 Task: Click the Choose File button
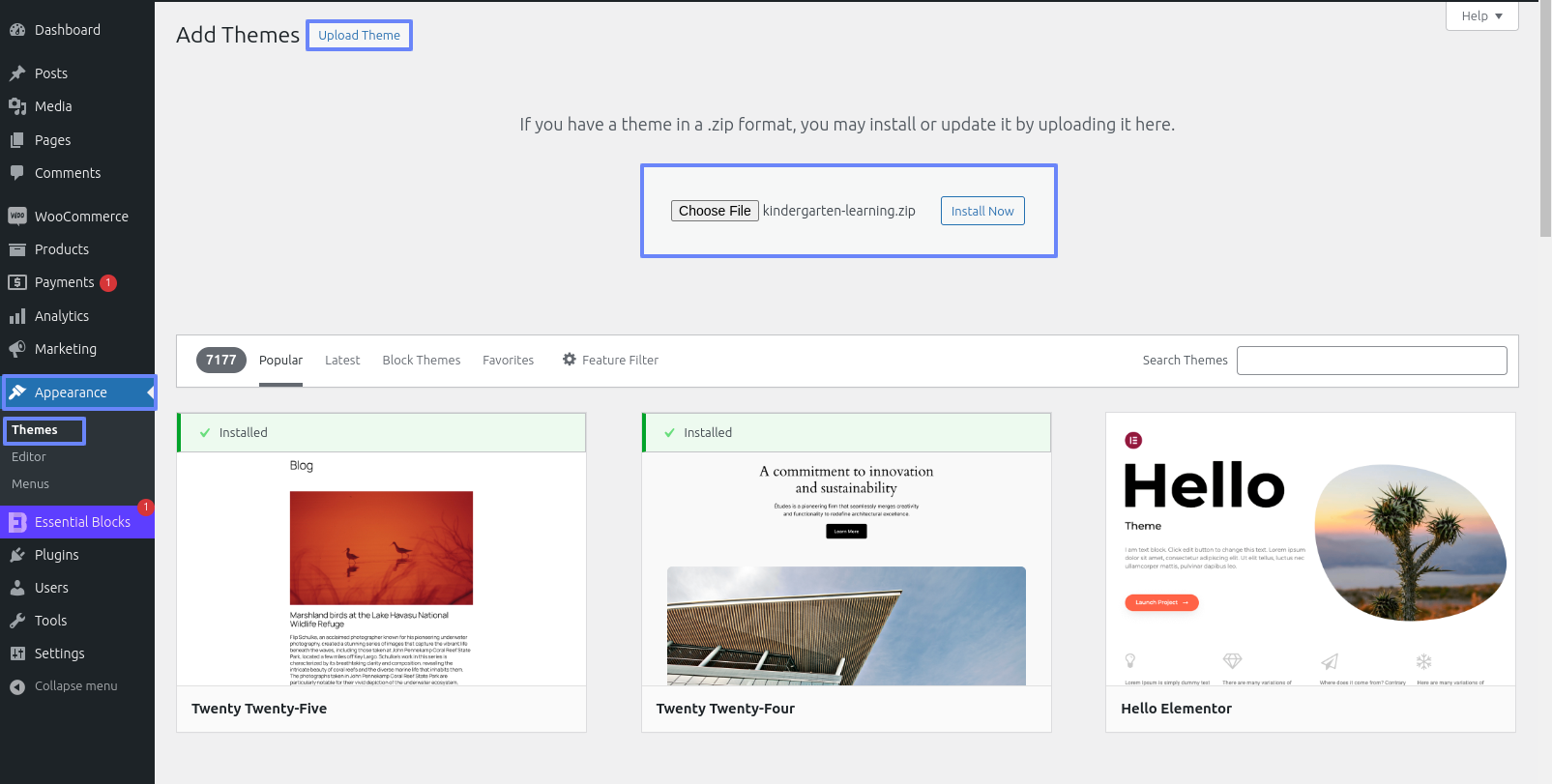point(715,211)
